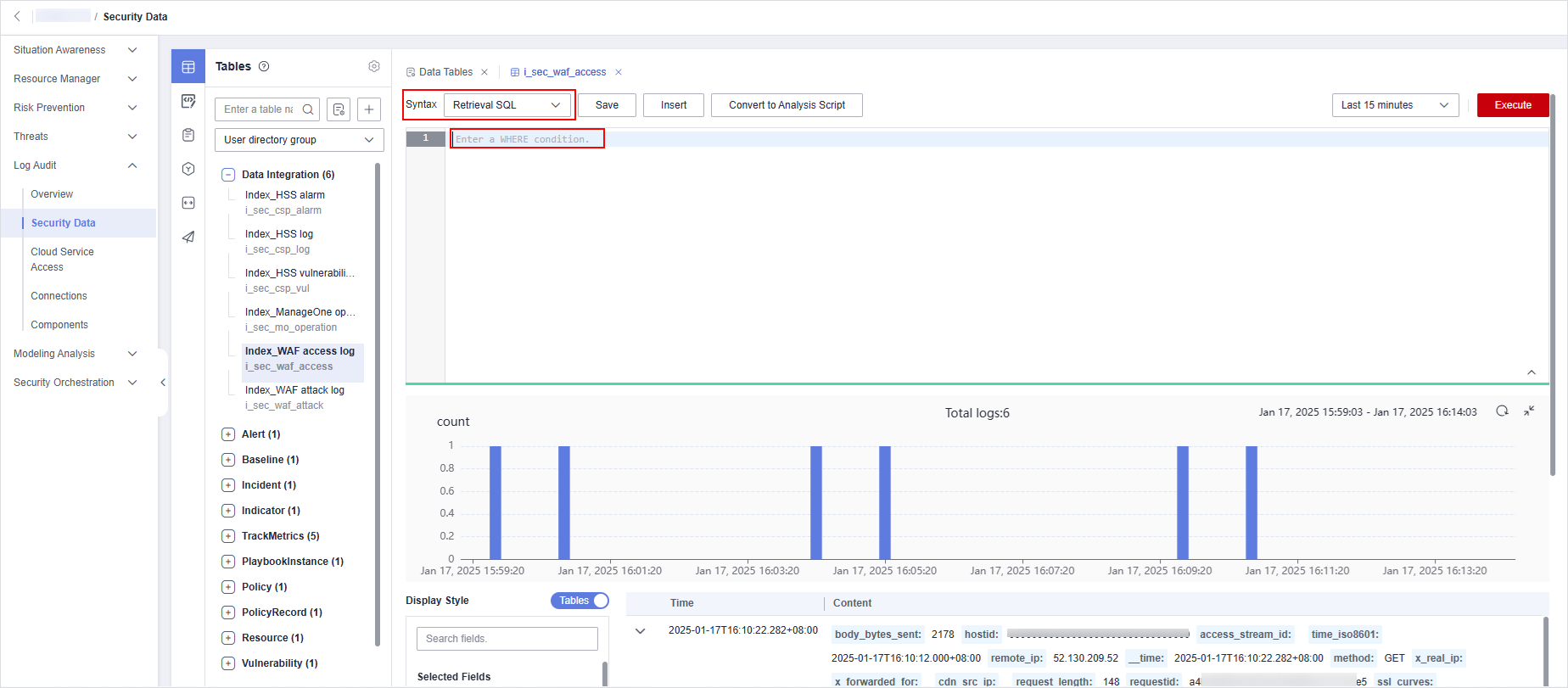1568x688 pixels.
Task: Click the tables list vertical scrollbar
Action: click(378, 405)
